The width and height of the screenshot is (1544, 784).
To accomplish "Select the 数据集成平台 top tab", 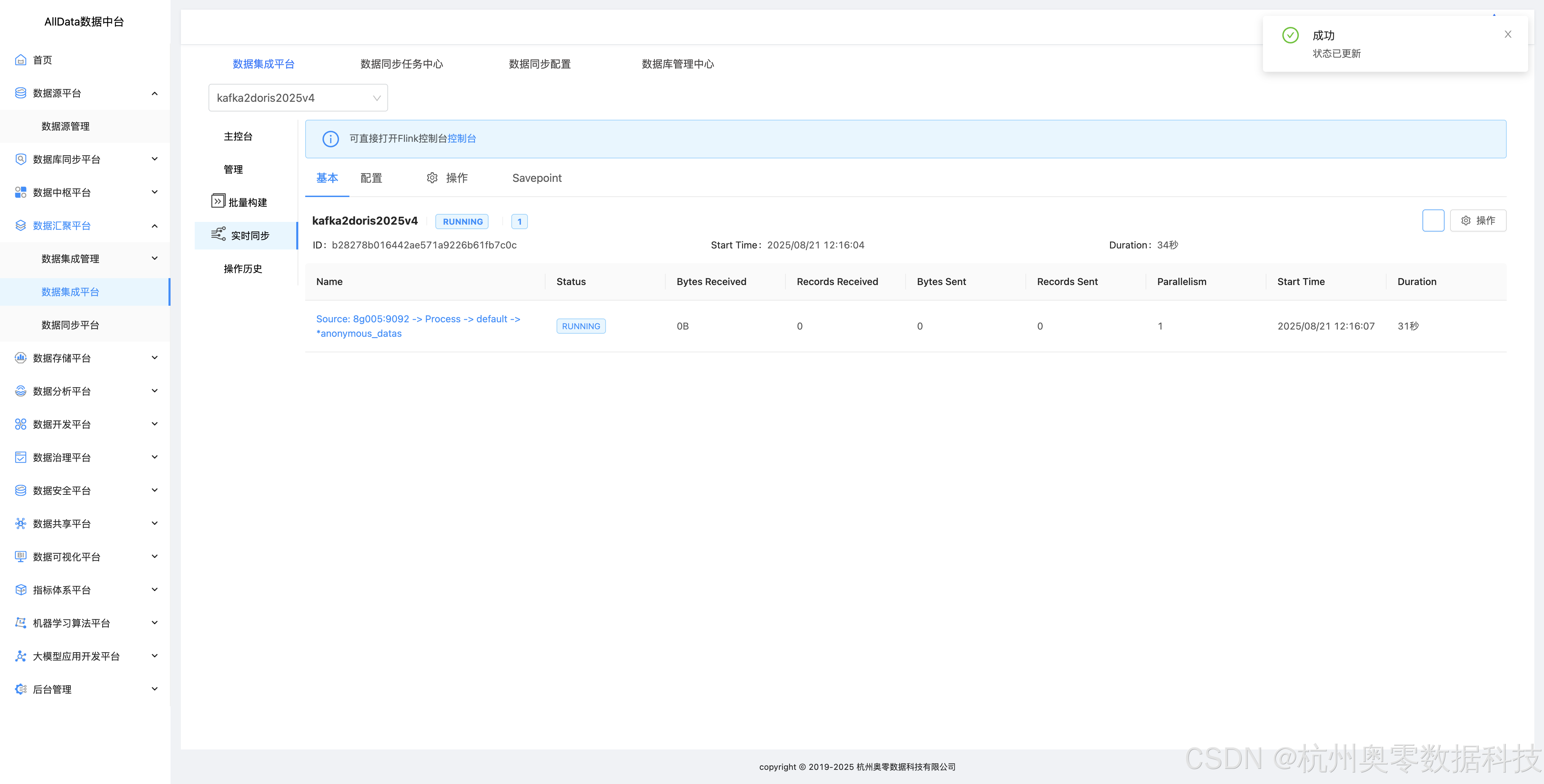I will [x=264, y=64].
